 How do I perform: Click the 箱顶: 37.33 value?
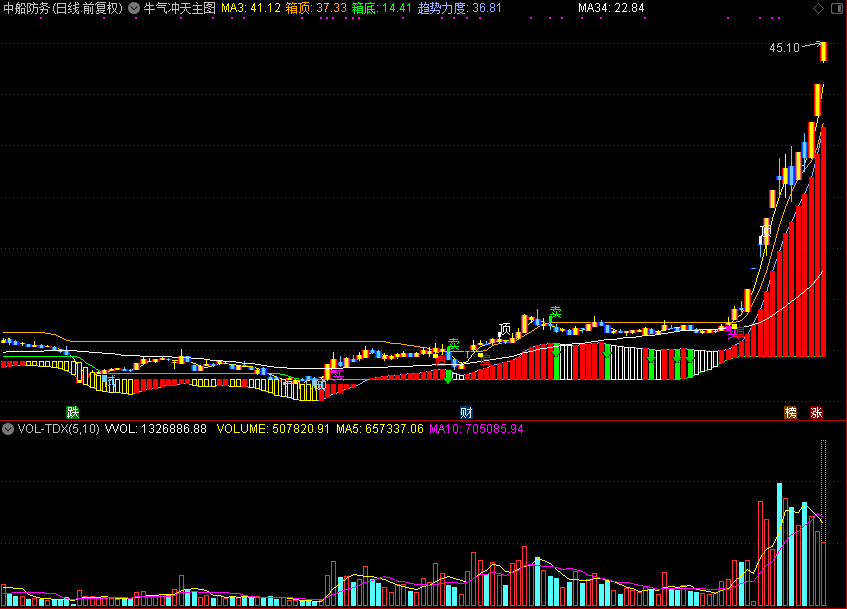(x=316, y=8)
